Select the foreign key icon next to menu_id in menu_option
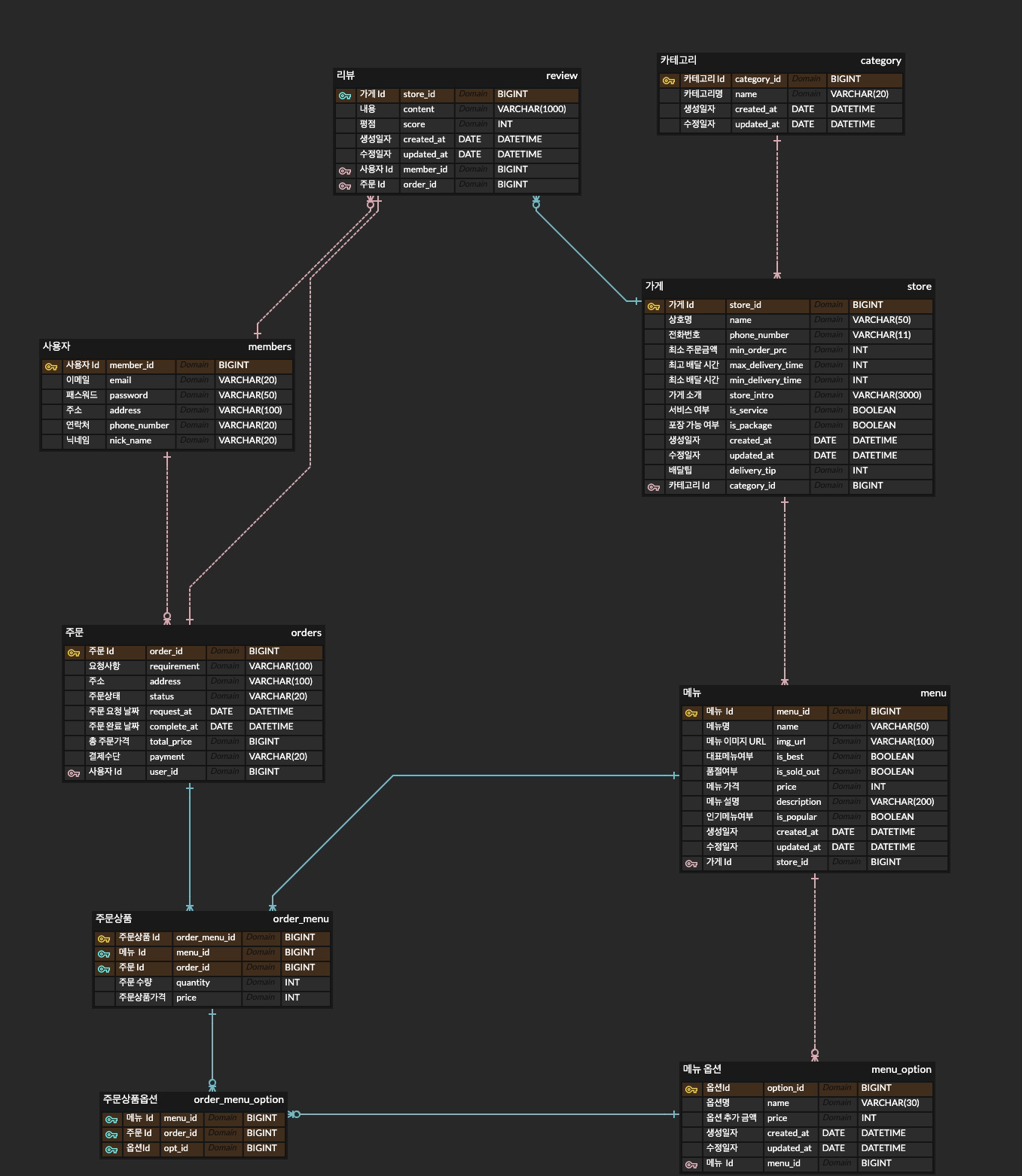The height and width of the screenshot is (1176, 1022). point(691,1163)
